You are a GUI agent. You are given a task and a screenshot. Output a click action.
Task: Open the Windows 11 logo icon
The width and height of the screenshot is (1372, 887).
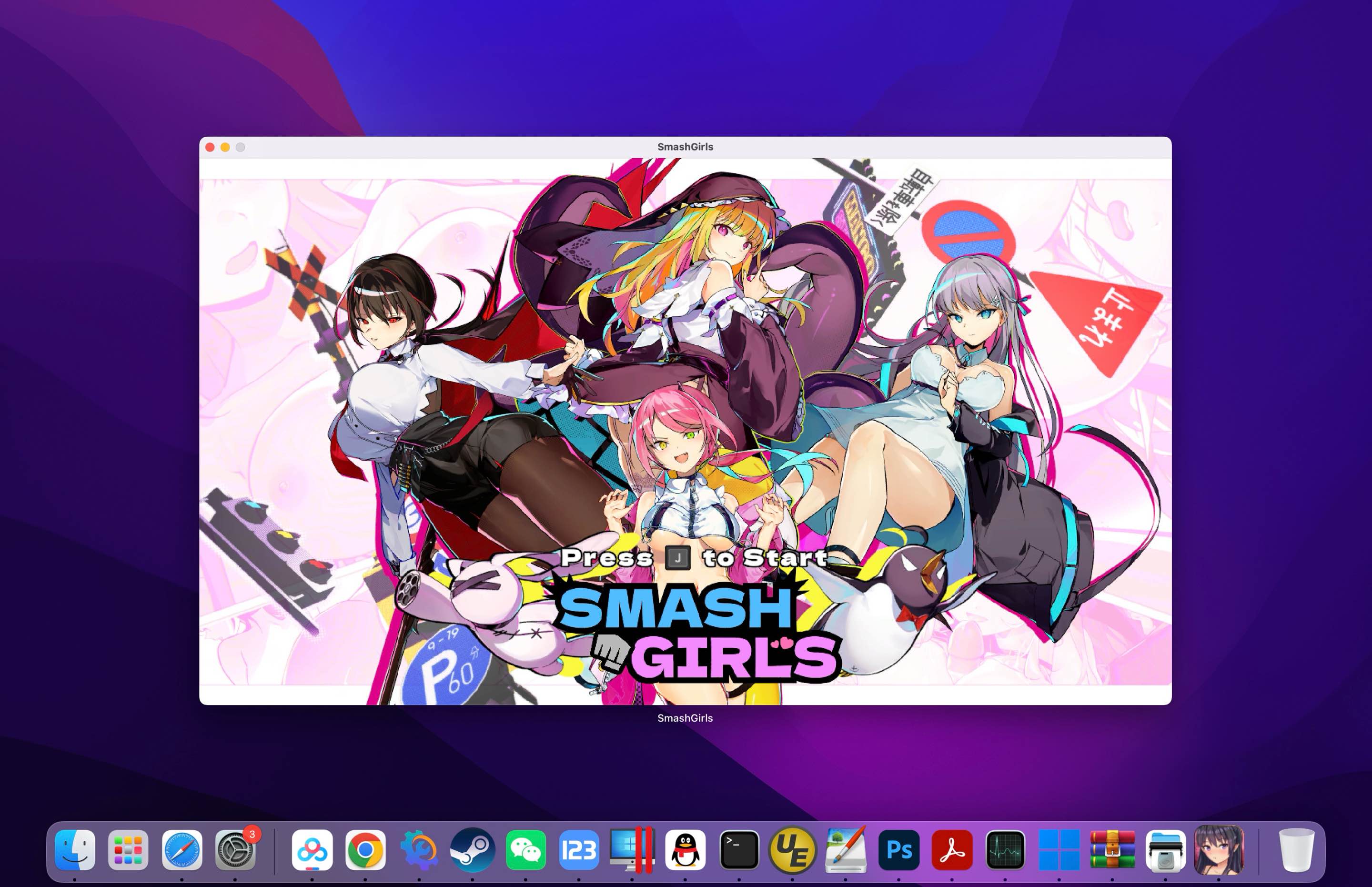click(x=1059, y=849)
